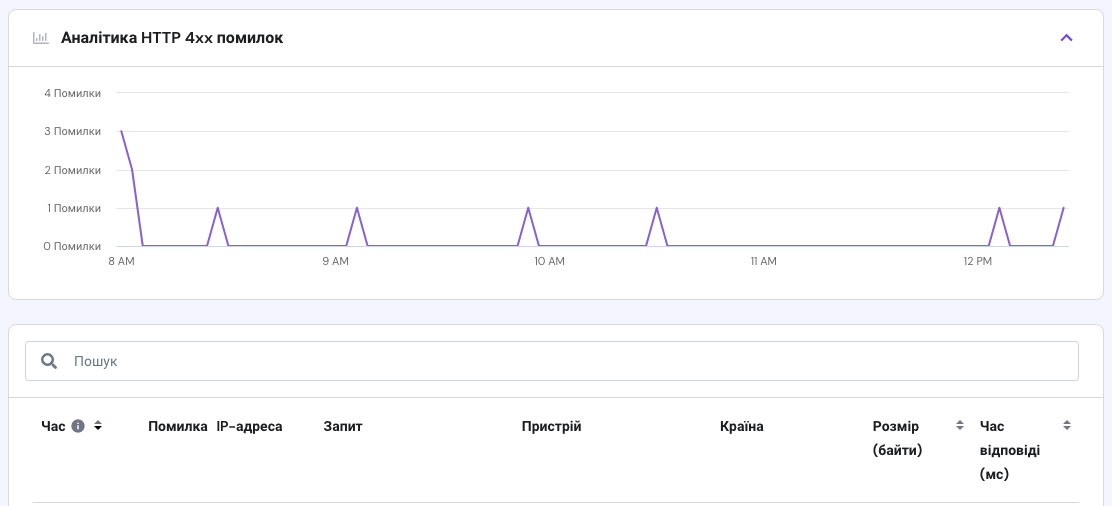1112x506 pixels.
Task: Click sort arrows for Час відповіді (мс)
Action: [x=1067, y=426]
